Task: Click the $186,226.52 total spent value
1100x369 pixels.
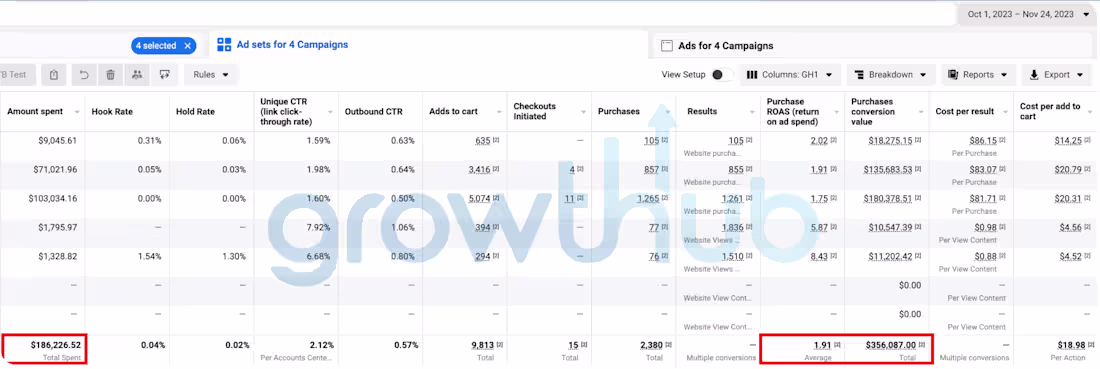Action: (55, 344)
